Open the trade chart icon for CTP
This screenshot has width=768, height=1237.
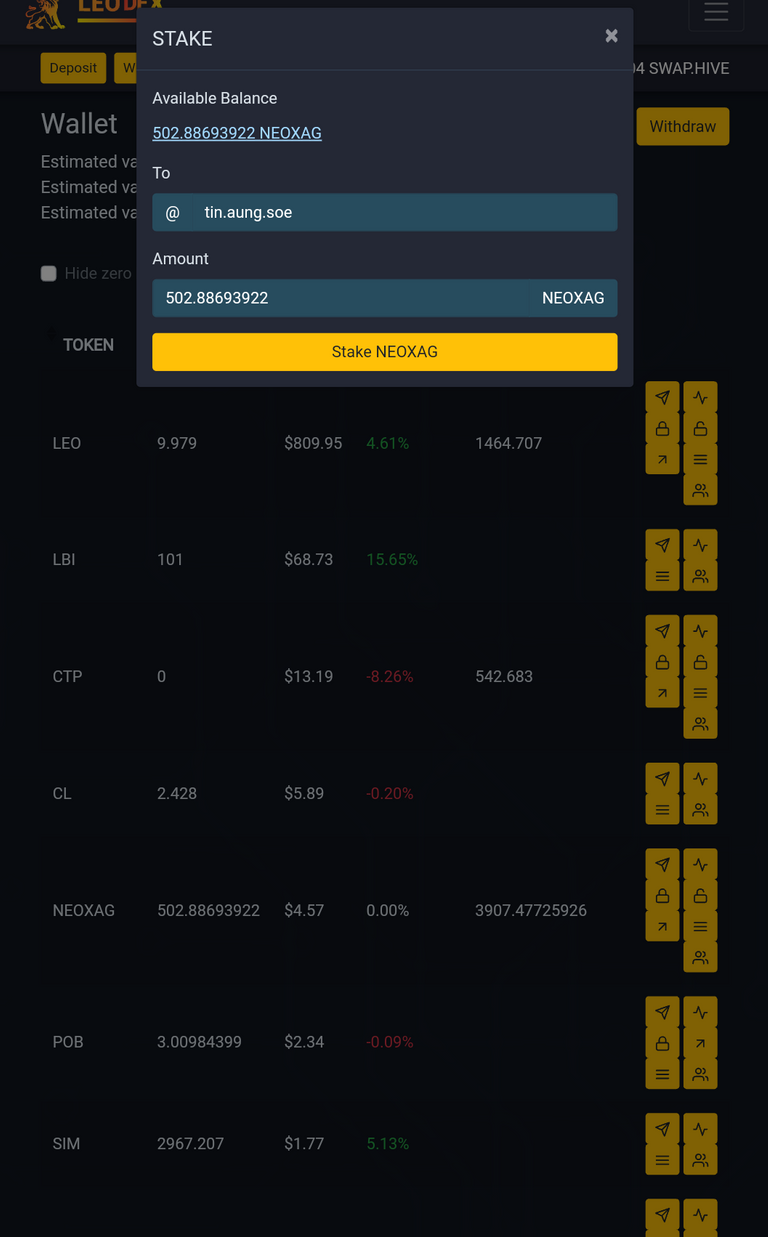[700, 630]
